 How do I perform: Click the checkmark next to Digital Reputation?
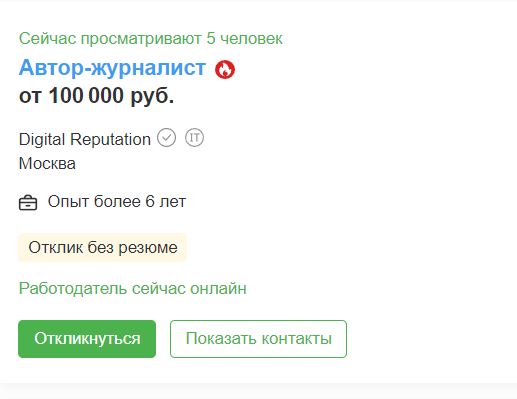166,138
